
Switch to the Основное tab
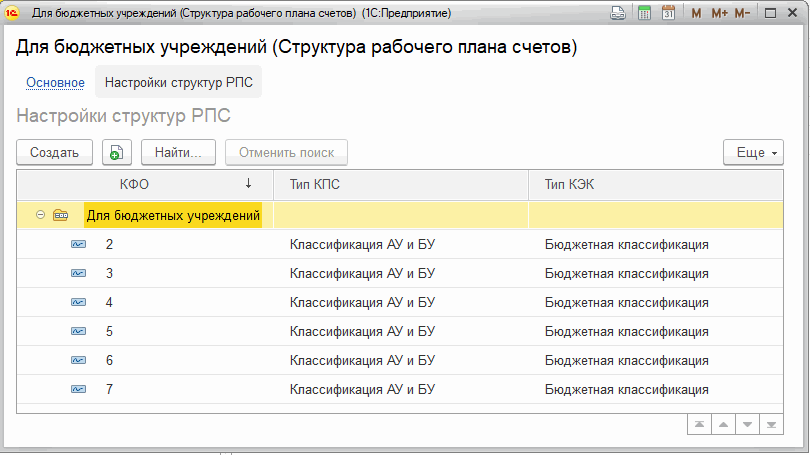coord(55,83)
